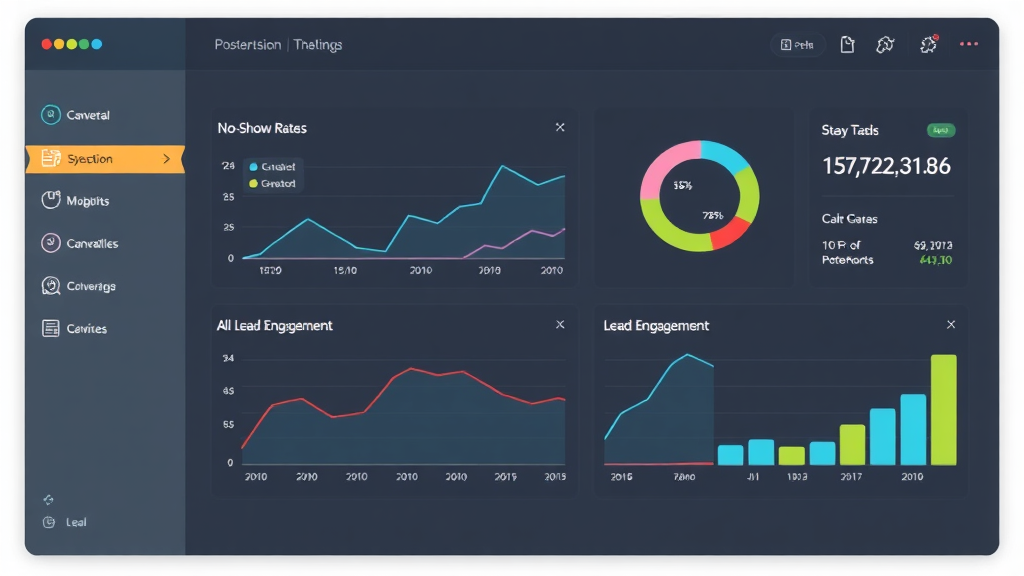
Task: Select the Cavites menu label
Action: 87,328
